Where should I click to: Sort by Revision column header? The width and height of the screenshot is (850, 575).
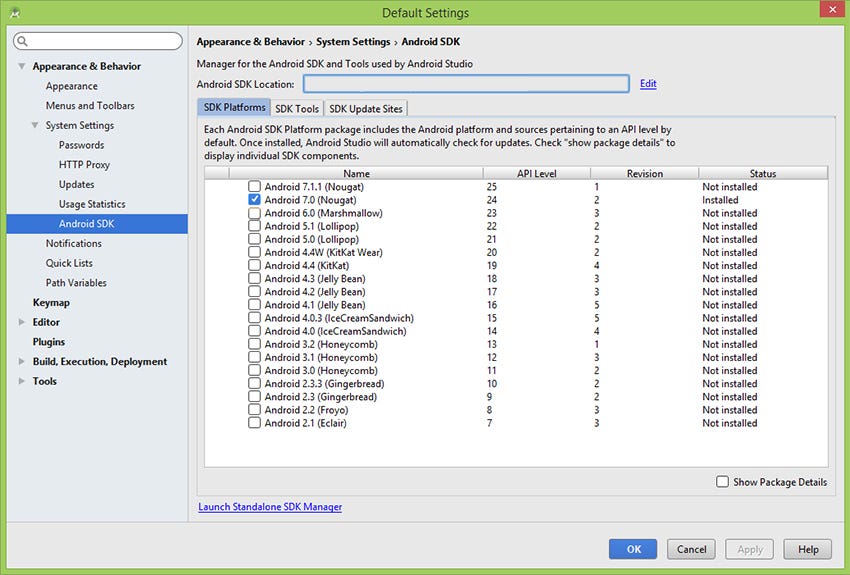[645, 173]
